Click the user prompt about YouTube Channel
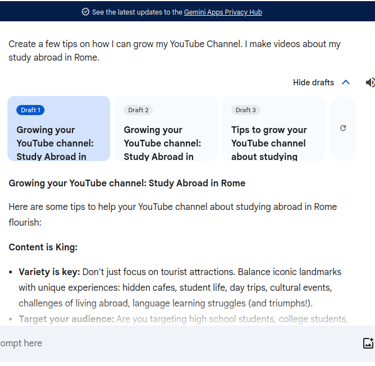Image resolution: width=375 pixels, height=366 pixels. coord(174,51)
